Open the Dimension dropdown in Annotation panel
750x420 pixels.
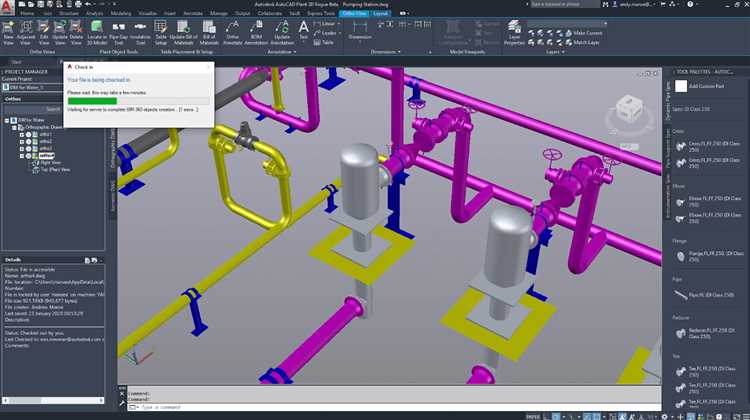(x=359, y=37)
